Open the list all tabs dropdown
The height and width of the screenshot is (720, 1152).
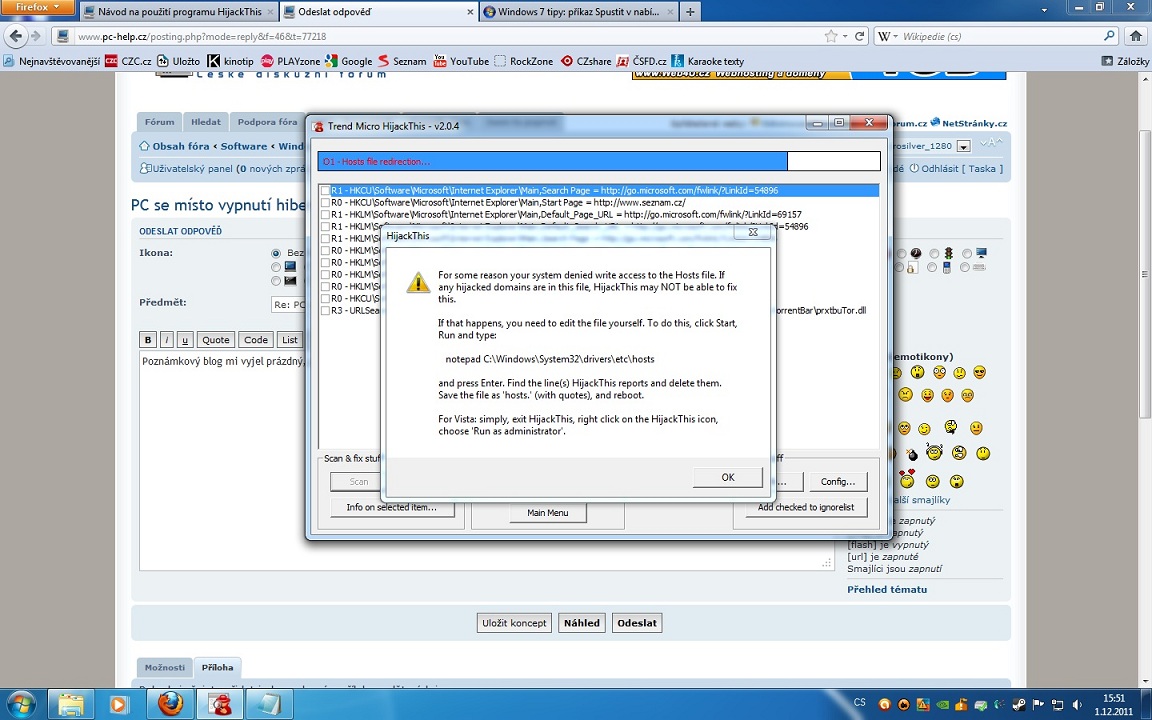1045,10
